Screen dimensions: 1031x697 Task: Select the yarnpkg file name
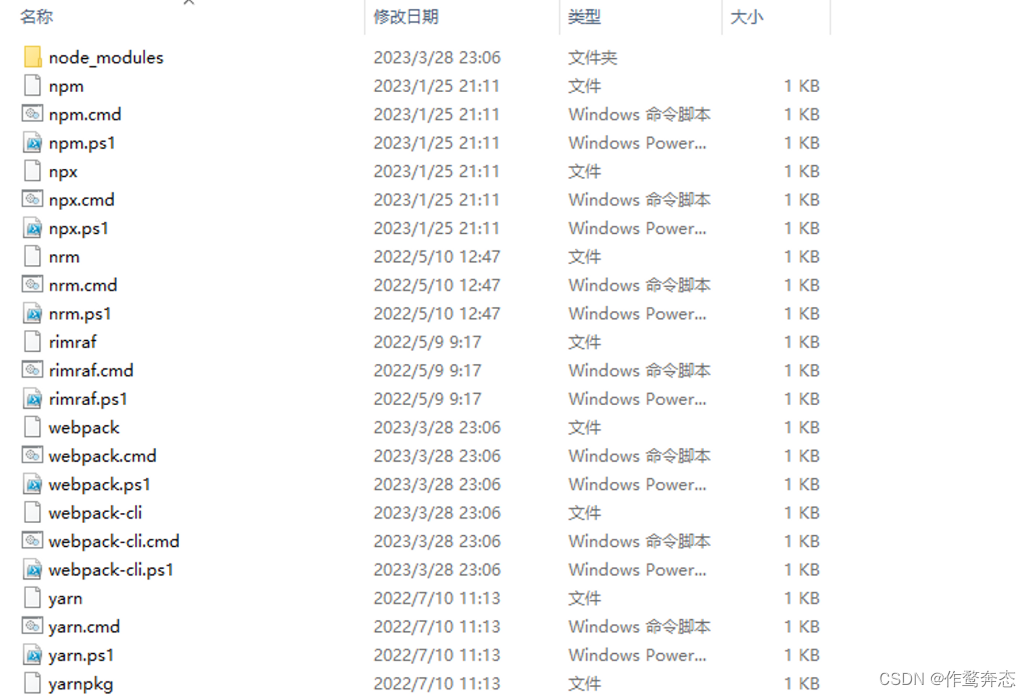(81, 685)
